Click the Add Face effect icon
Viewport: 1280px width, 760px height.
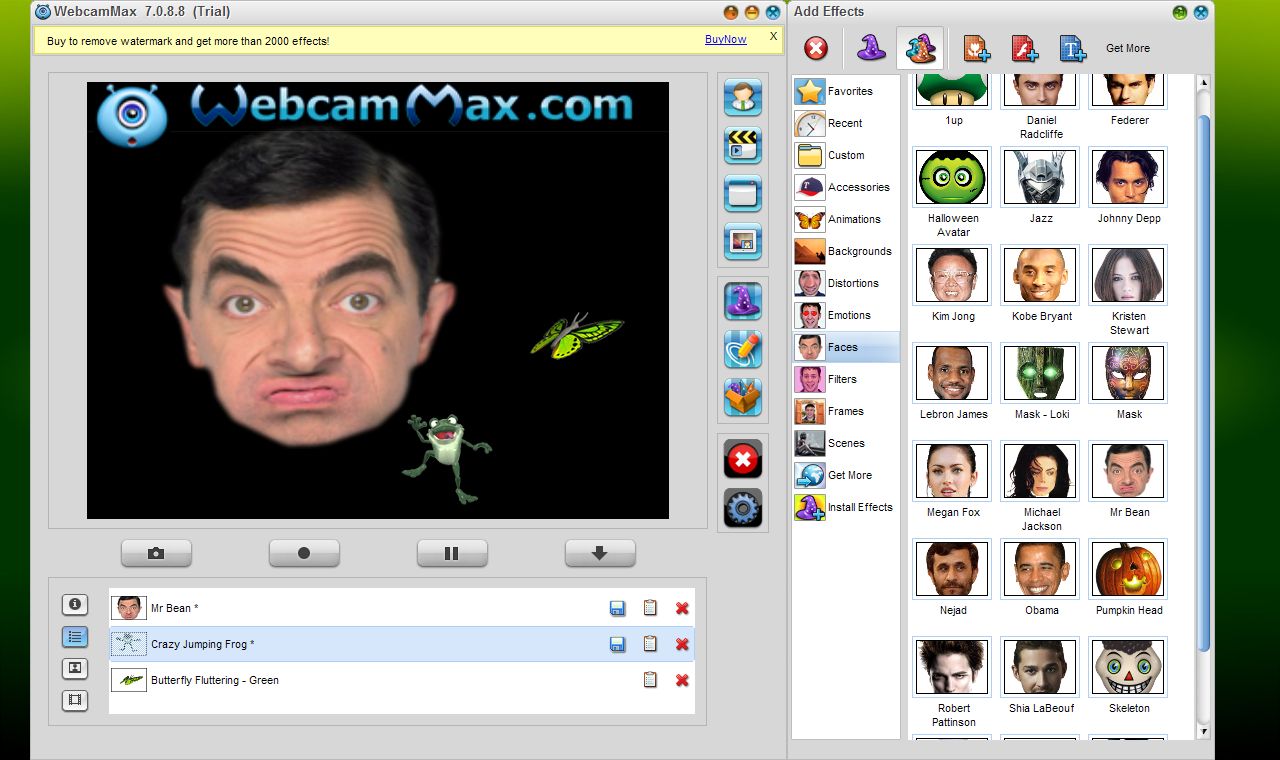974,47
